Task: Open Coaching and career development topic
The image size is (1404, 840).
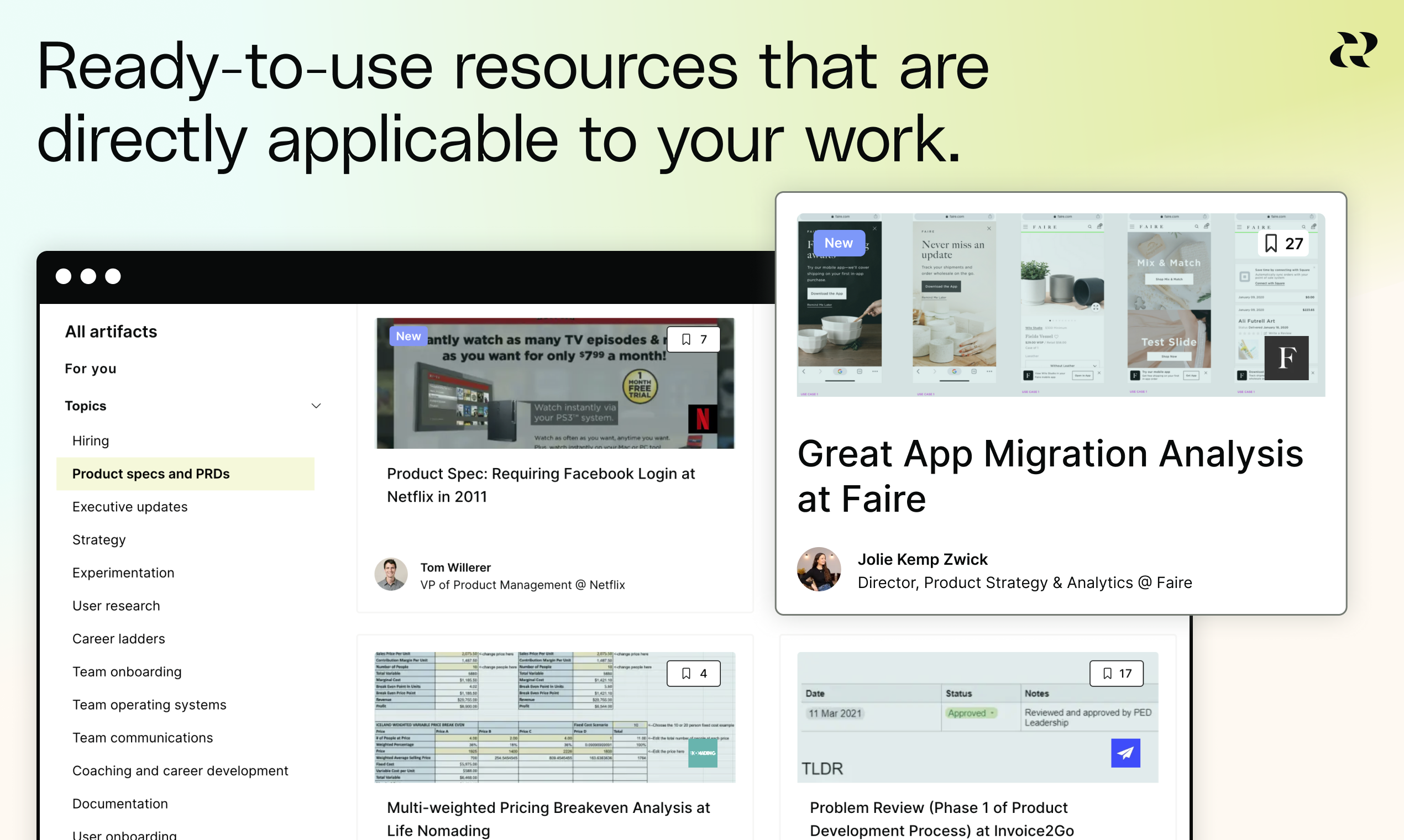Action: pos(180,771)
